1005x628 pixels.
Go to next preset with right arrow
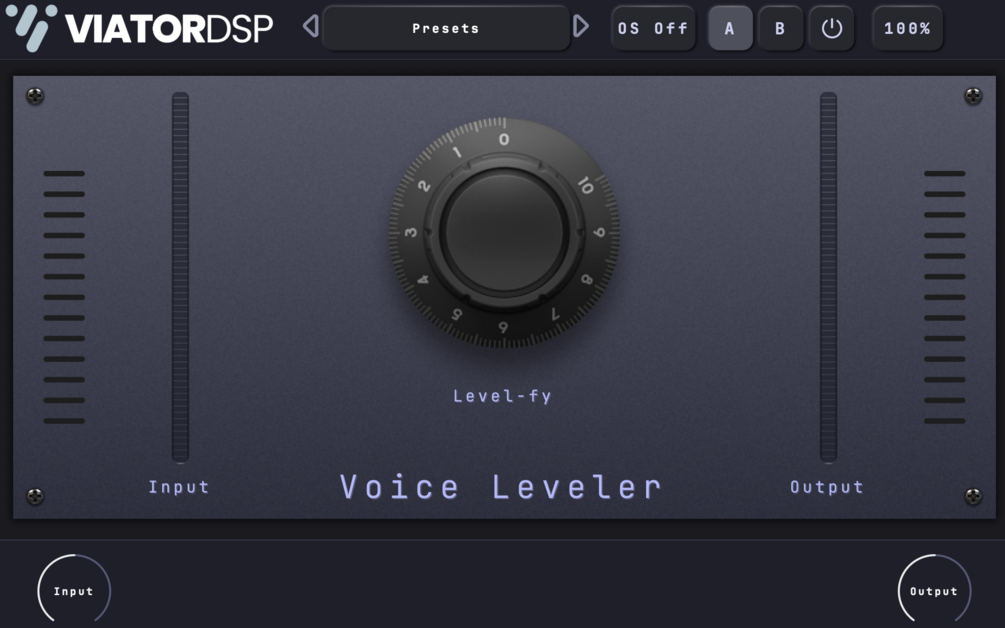(x=581, y=27)
